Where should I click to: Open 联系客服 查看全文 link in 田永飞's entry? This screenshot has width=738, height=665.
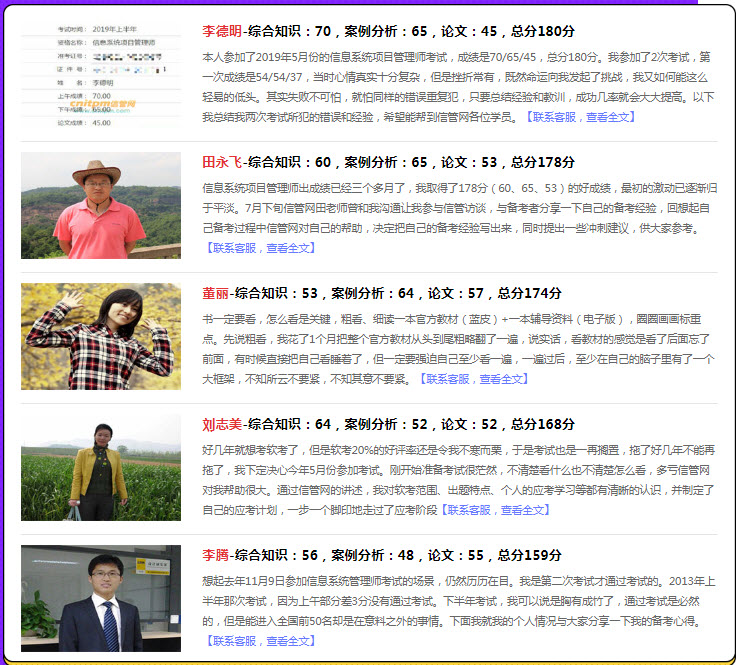[260, 248]
